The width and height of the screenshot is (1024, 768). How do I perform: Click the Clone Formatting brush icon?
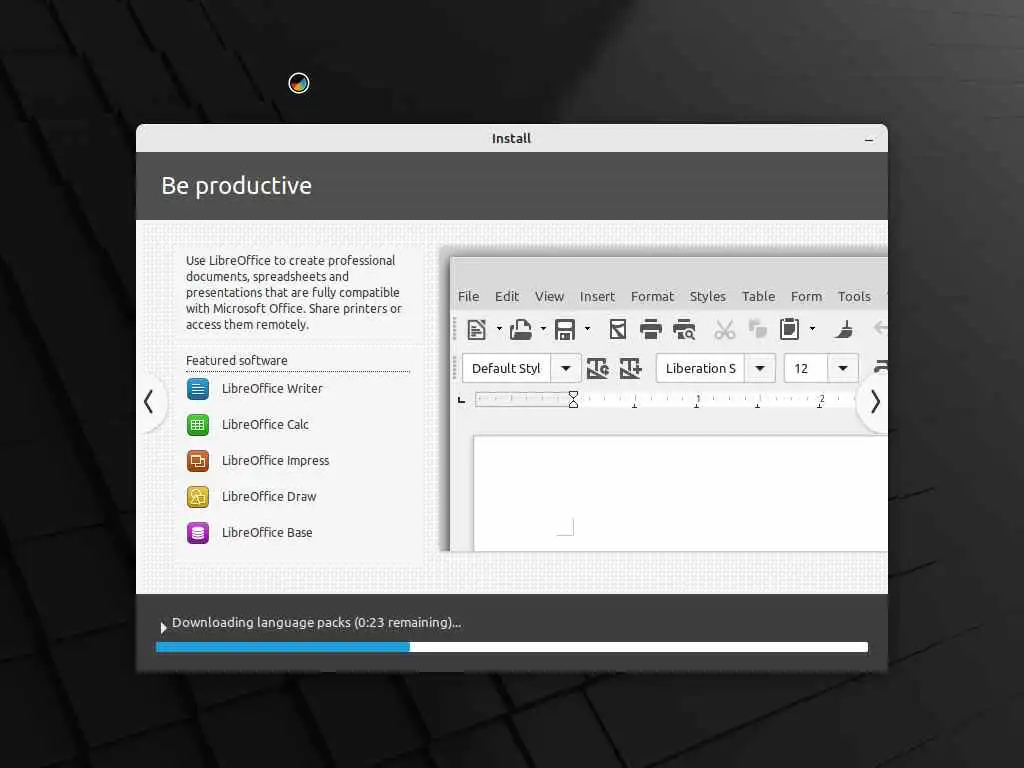click(x=844, y=329)
